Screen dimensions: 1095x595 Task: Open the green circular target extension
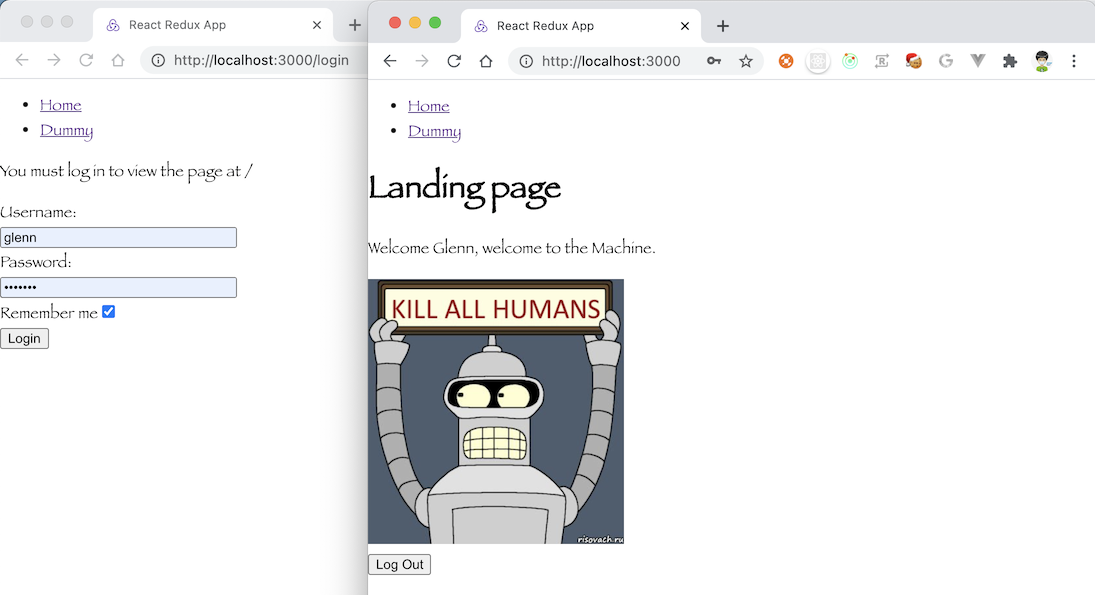850,61
